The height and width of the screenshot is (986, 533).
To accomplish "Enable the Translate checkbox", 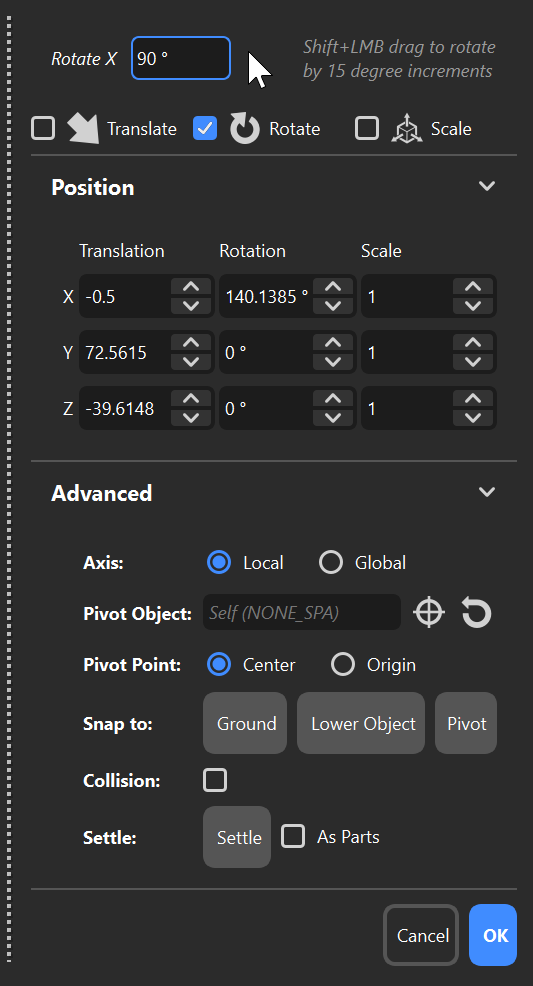I will click(43, 129).
